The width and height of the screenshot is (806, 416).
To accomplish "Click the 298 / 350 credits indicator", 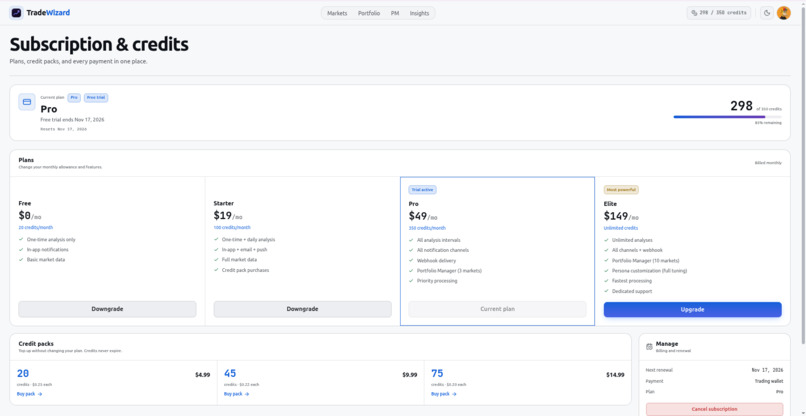I will point(719,13).
